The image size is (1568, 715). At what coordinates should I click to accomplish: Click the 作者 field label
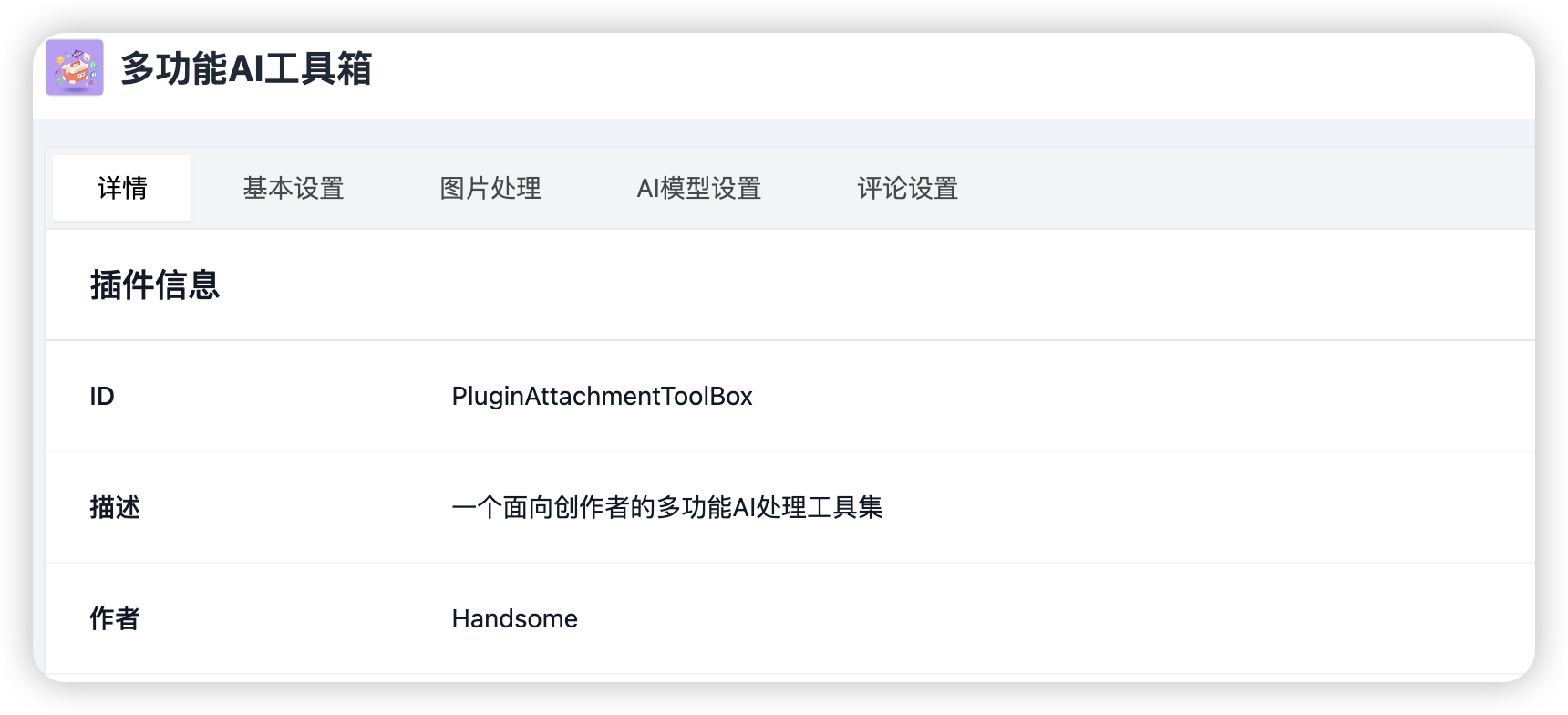click(115, 618)
